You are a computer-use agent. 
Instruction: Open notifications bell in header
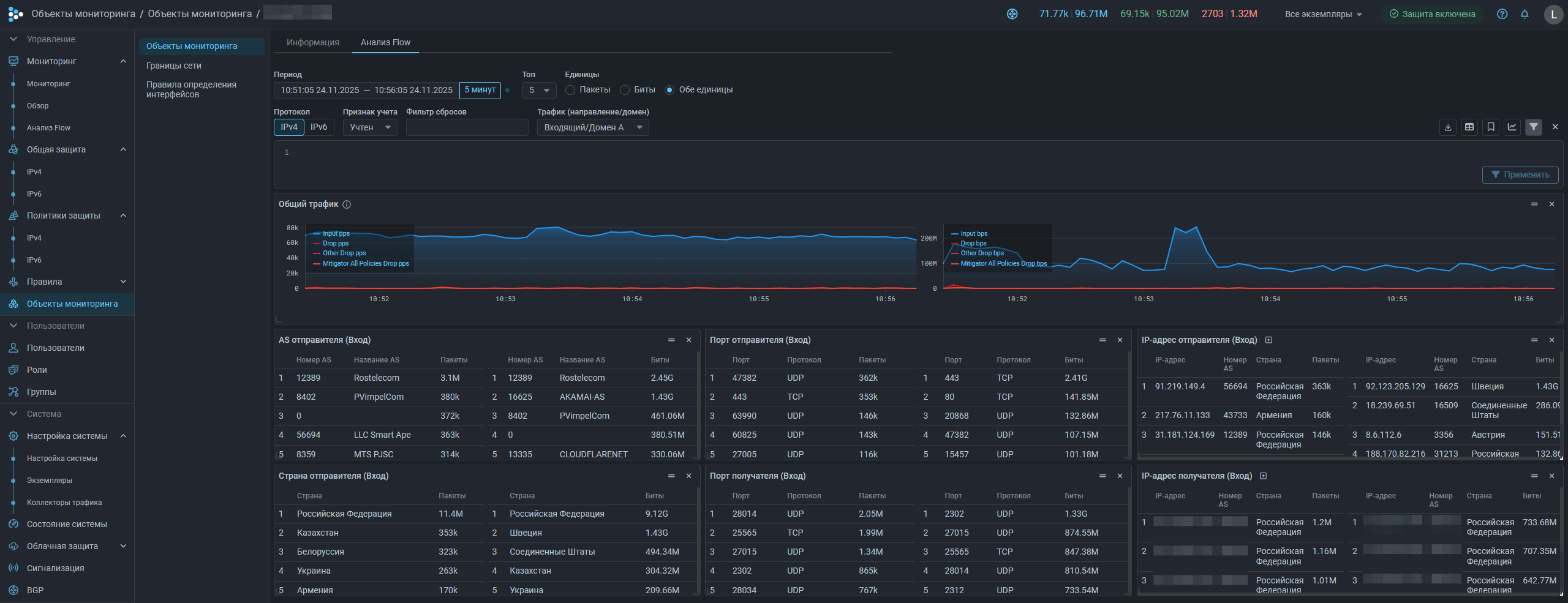(1525, 14)
